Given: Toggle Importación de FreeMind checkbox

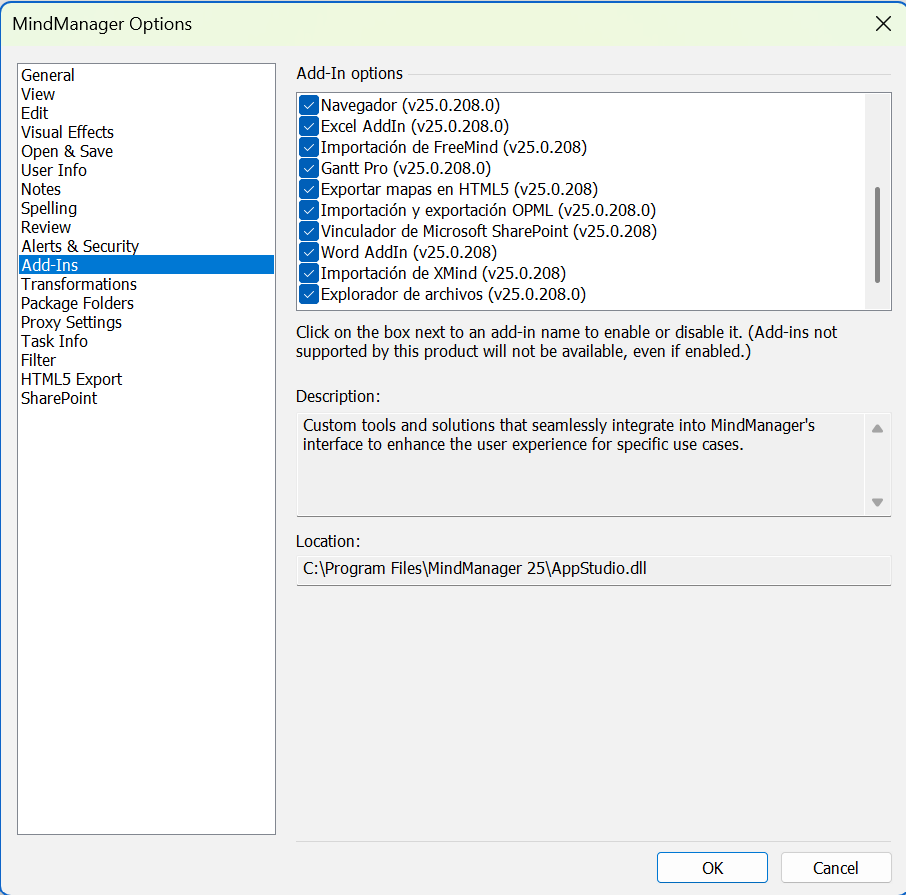Looking at the screenshot, I should [x=309, y=147].
